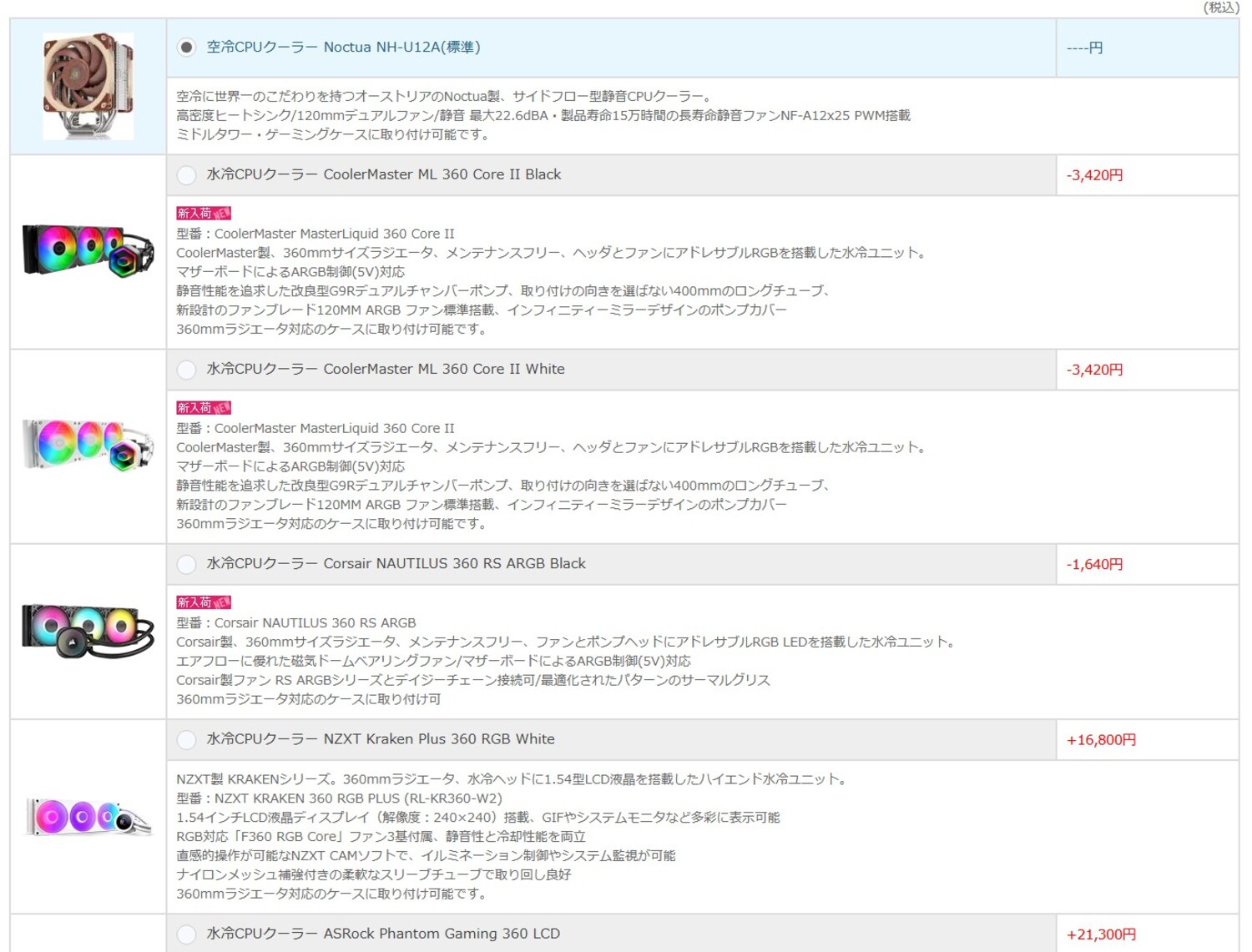Screen dimensions: 1252x952
Task: Click the RGB対応「F360 RGB Core」ファン3基付属 line
Action: click(381, 837)
